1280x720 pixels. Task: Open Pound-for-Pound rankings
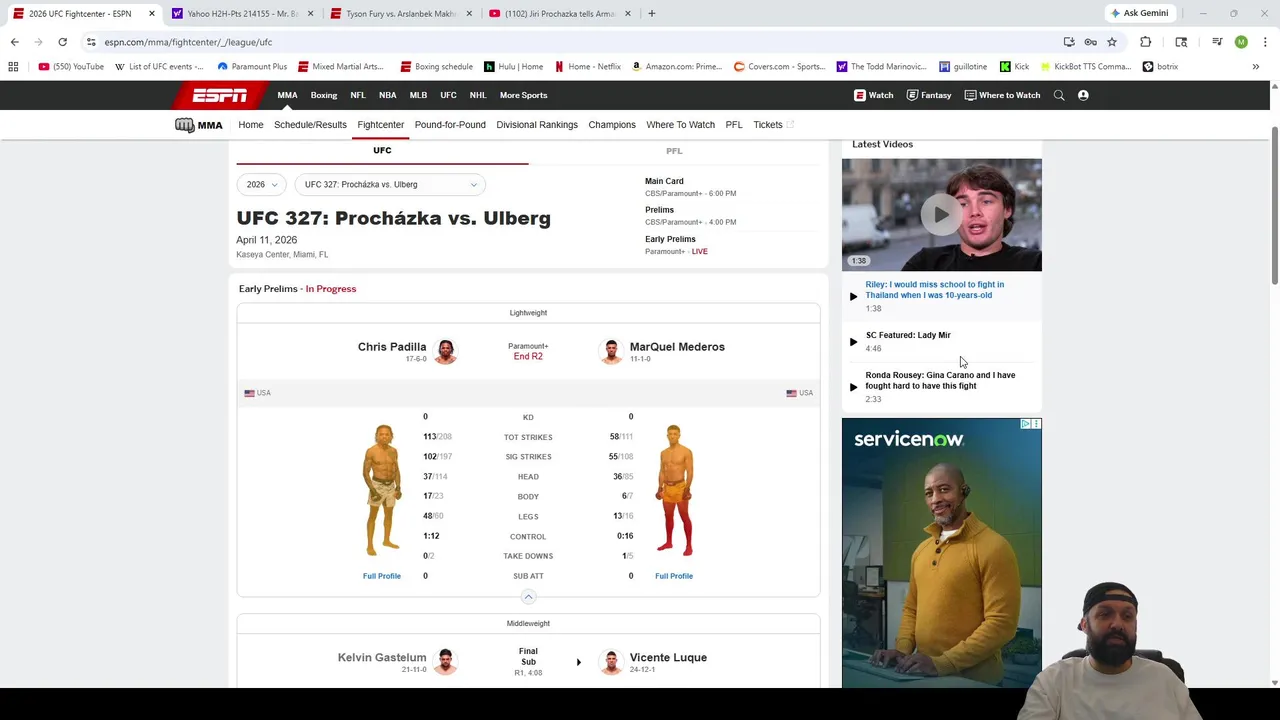point(450,125)
